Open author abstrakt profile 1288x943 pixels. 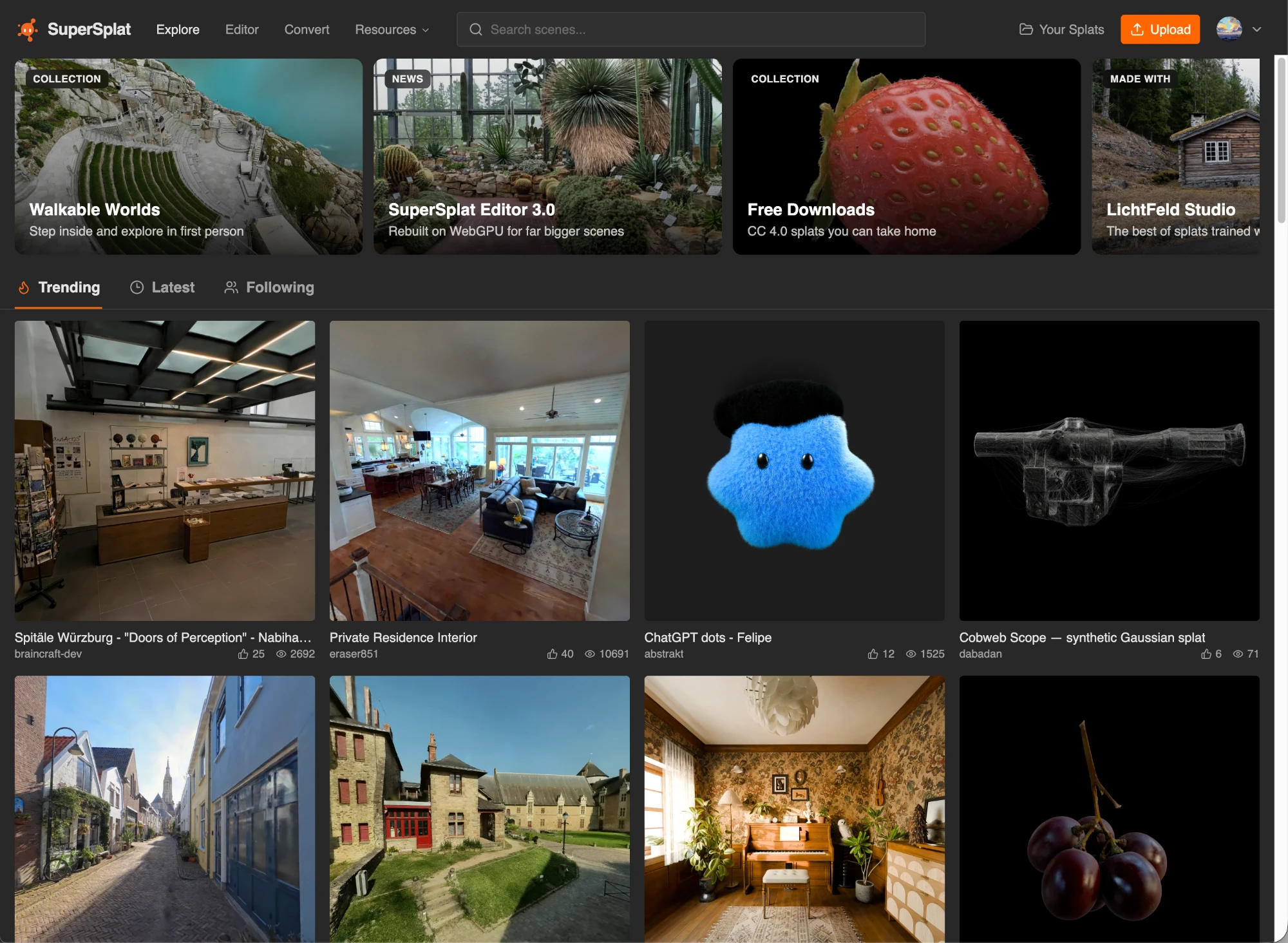[664, 654]
